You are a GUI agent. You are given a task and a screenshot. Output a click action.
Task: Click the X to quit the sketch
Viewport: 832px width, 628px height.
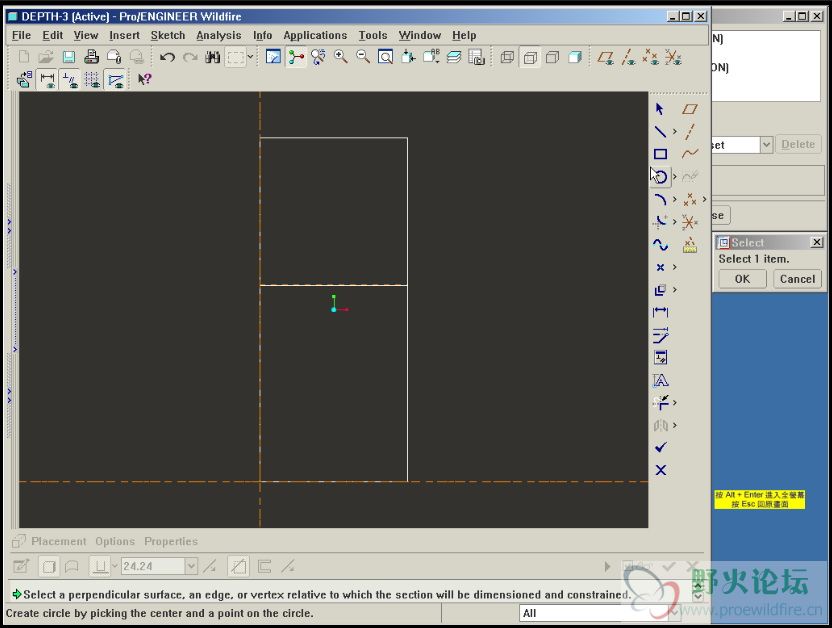click(661, 470)
